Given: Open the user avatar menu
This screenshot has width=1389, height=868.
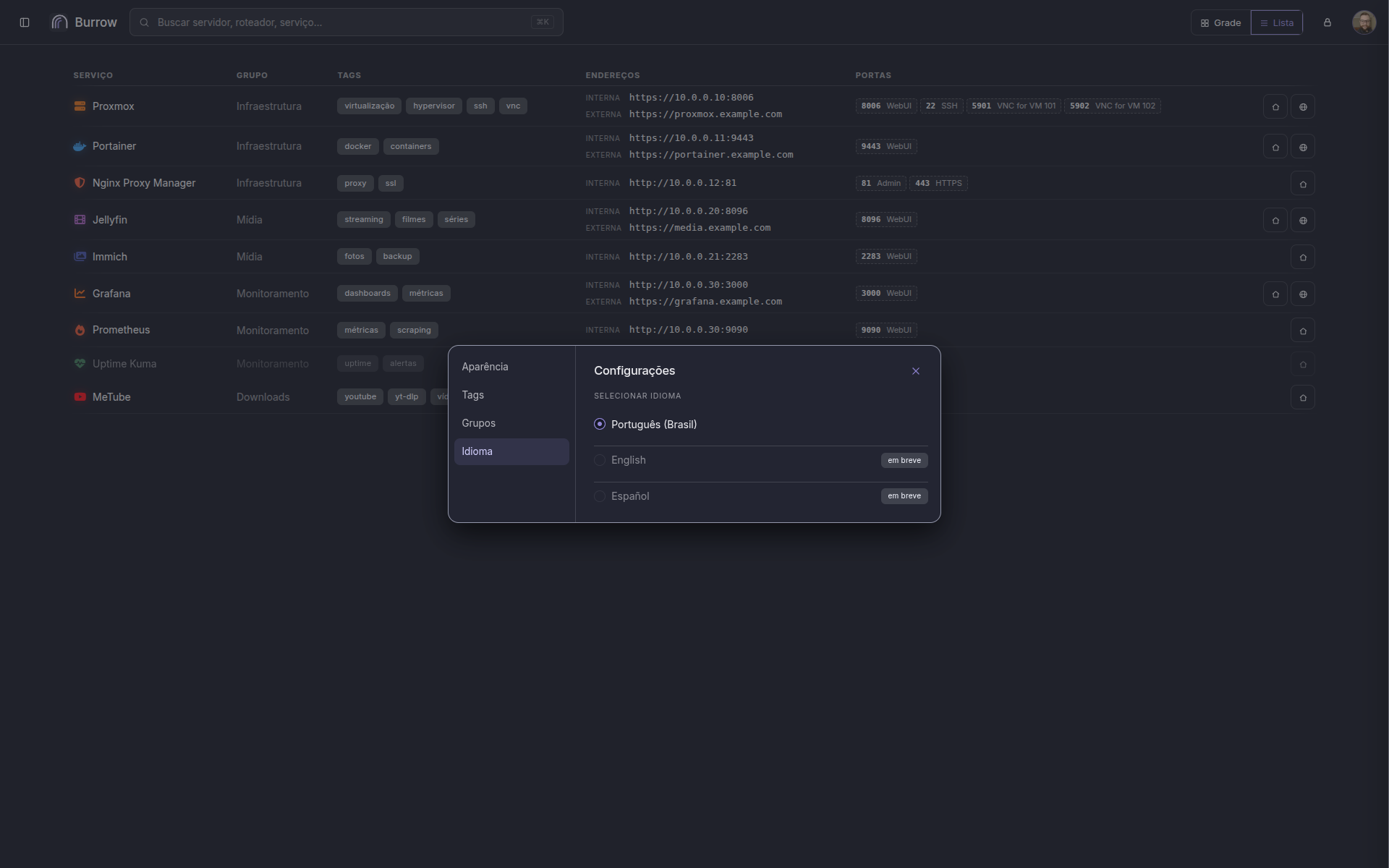Looking at the screenshot, I should pos(1364,22).
